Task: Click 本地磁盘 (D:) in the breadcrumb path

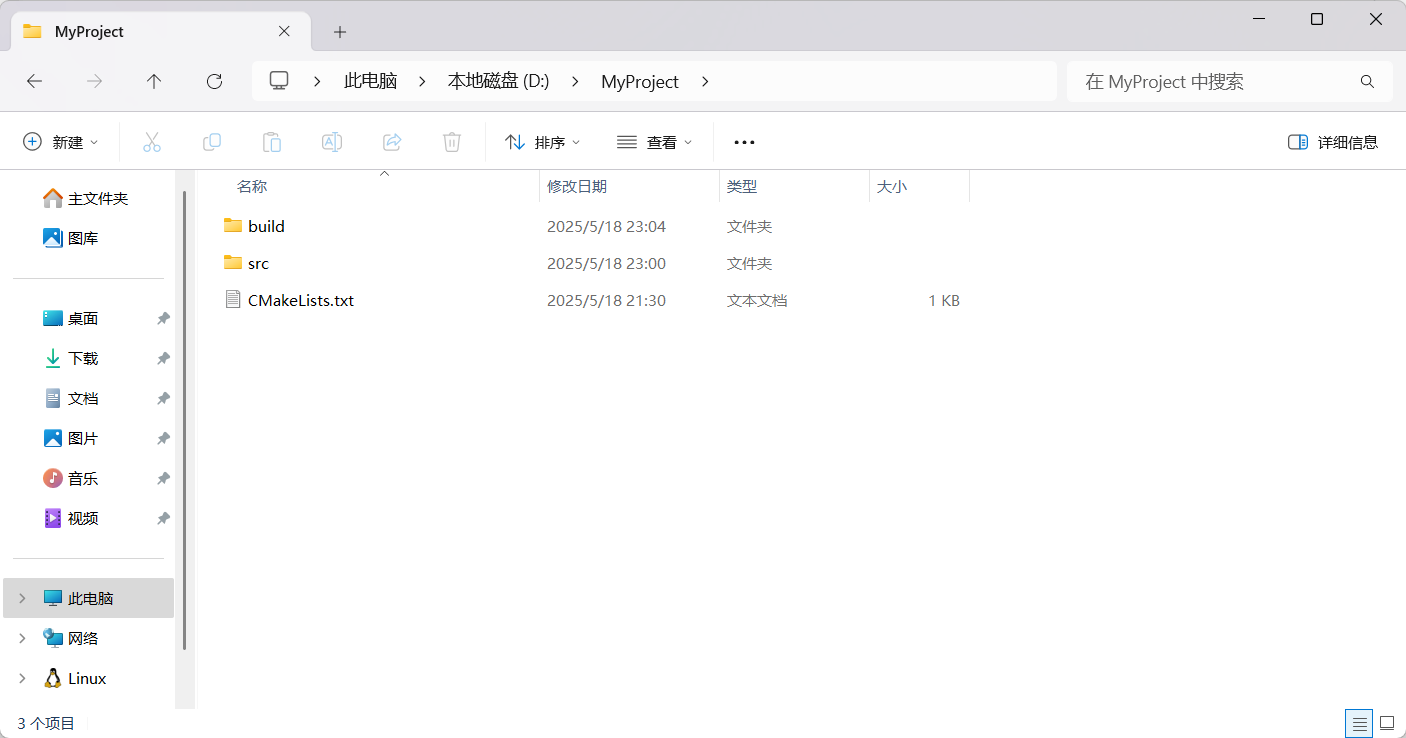Action: coord(498,81)
